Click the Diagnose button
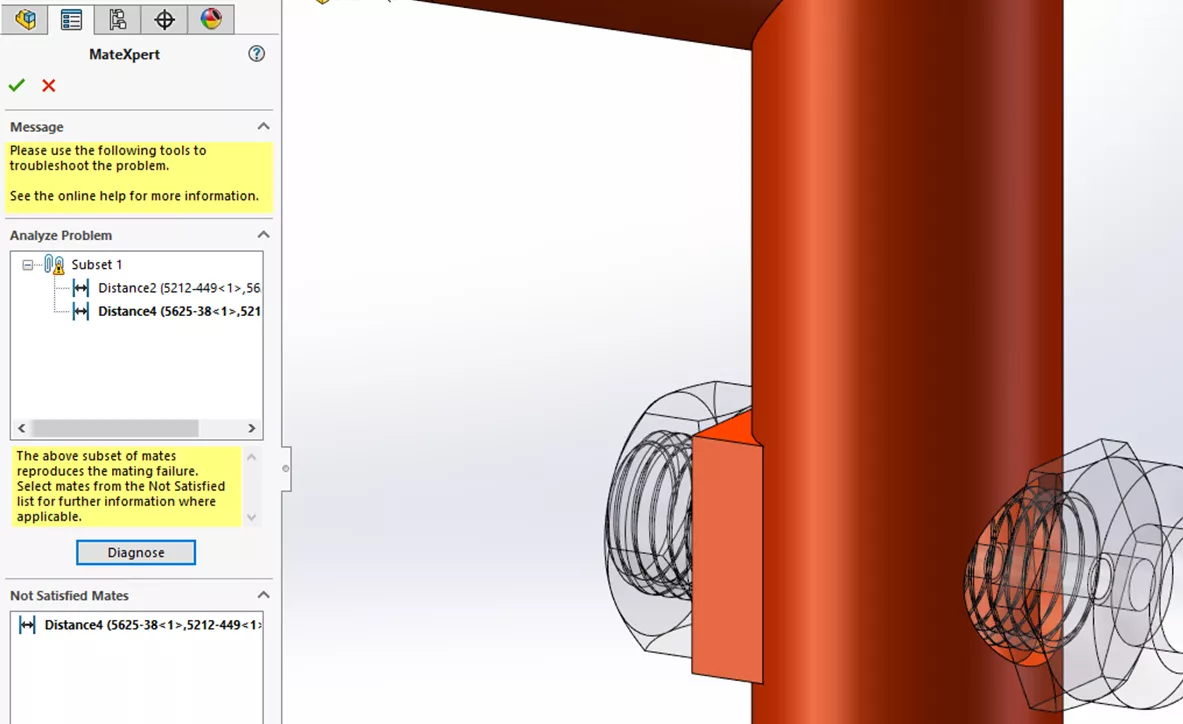The width and height of the screenshot is (1183, 724). click(136, 552)
